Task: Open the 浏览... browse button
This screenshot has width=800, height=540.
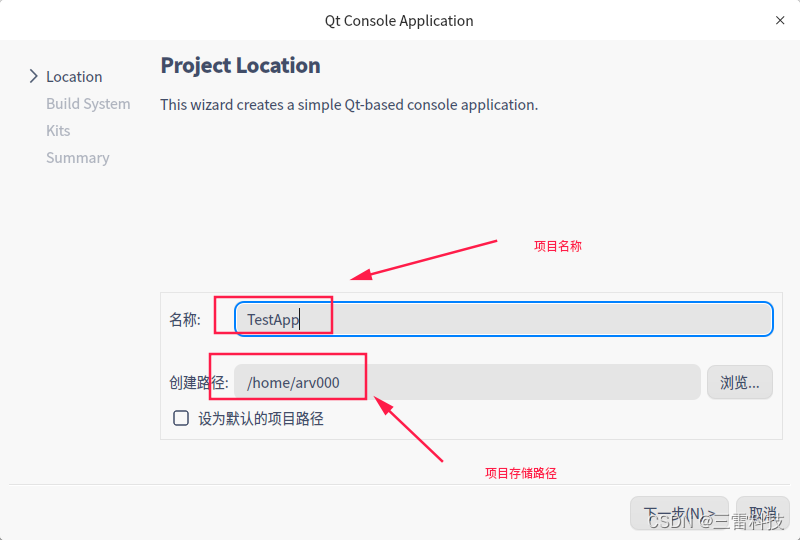Action: pyautogui.click(x=740, y=382)
